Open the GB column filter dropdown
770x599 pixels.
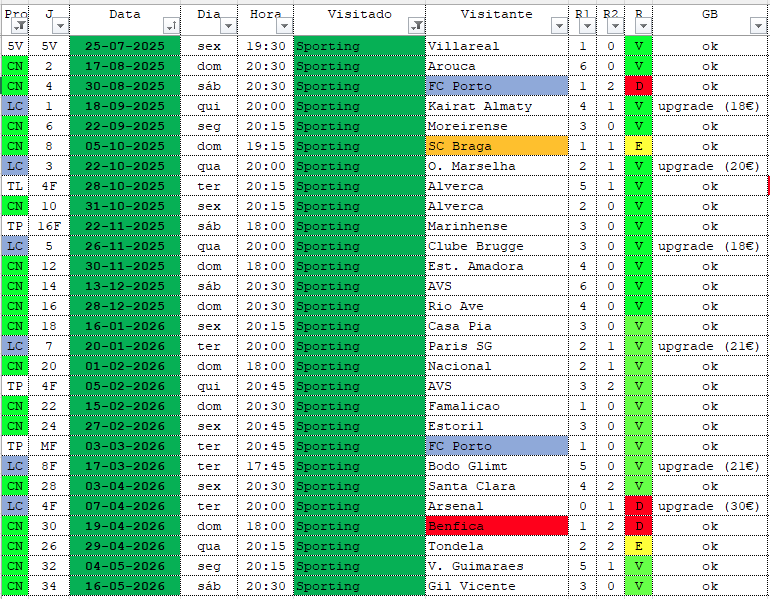[x=758, y=26]
